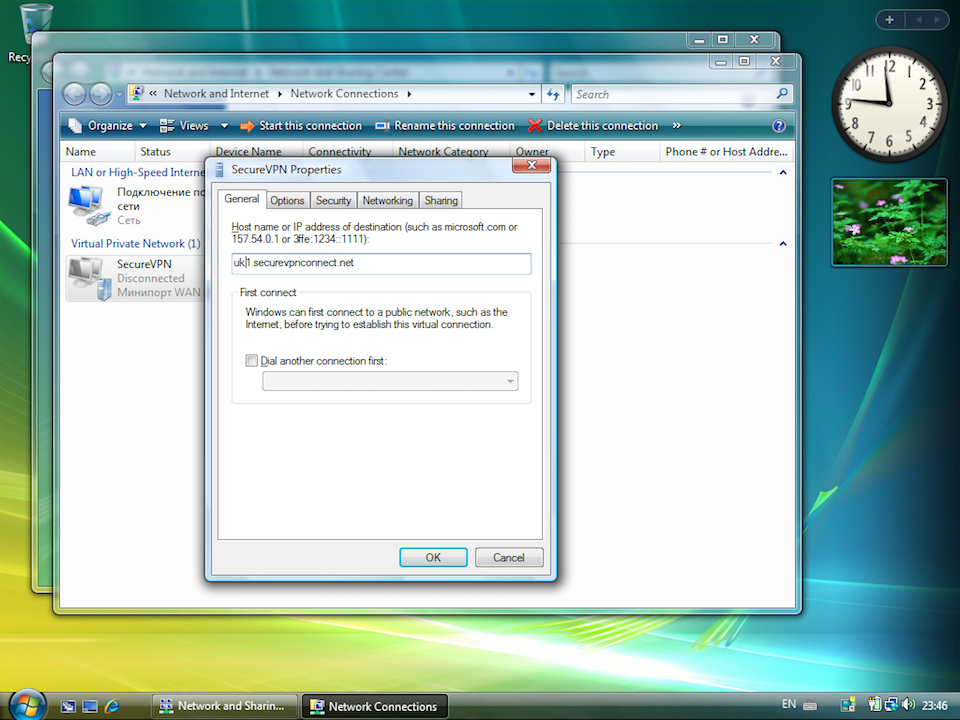Click the sidebar add gadget plus button
960x720 pixels.
point(890,20)
